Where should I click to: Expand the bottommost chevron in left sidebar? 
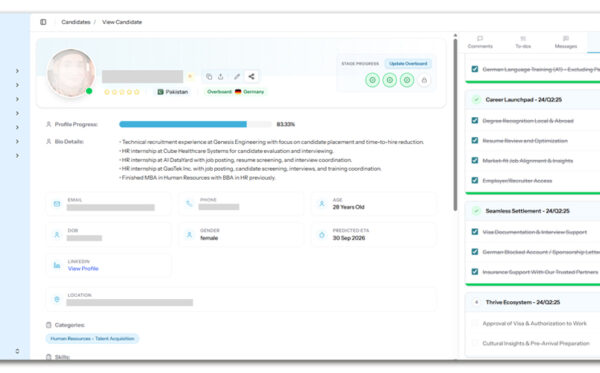point(17,156)
